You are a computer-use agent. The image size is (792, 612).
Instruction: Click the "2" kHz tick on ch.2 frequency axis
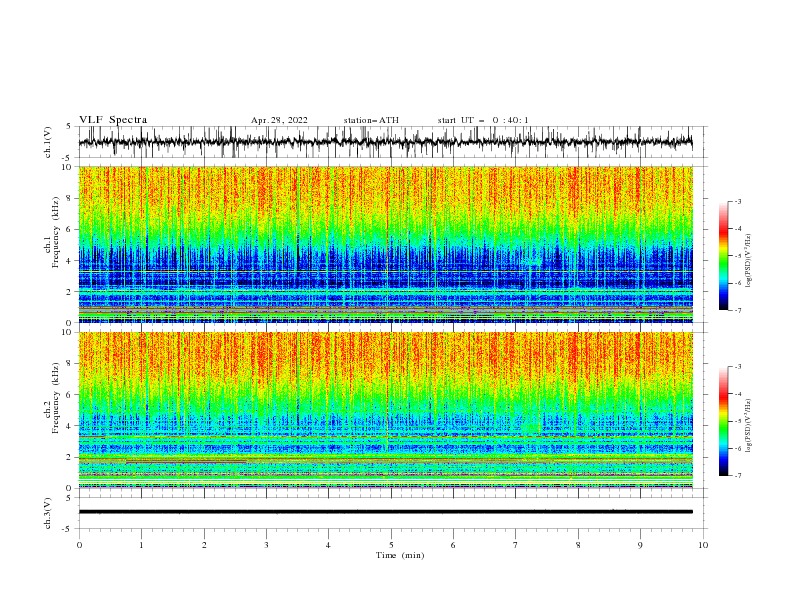tap(71, 457)
